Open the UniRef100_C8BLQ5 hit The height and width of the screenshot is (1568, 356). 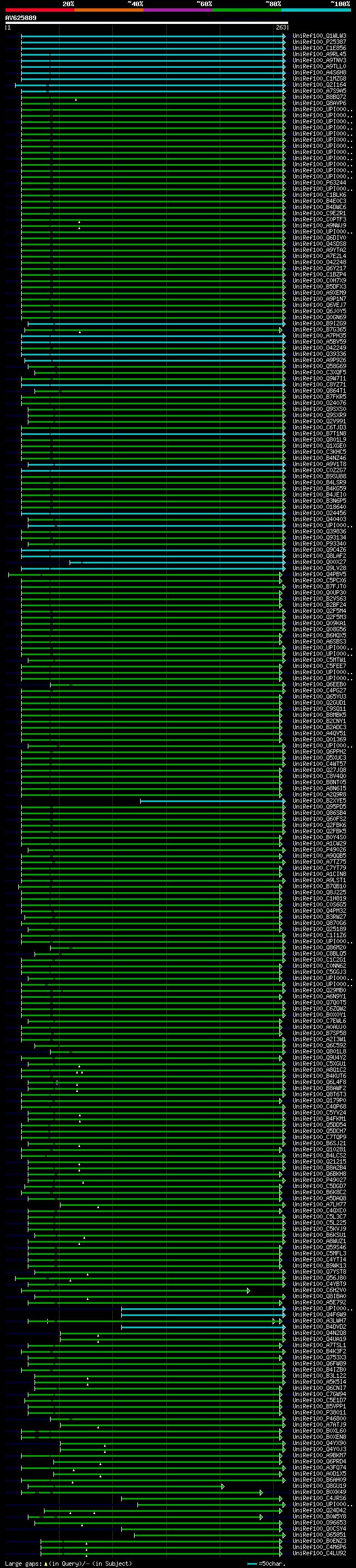(319, 954)
